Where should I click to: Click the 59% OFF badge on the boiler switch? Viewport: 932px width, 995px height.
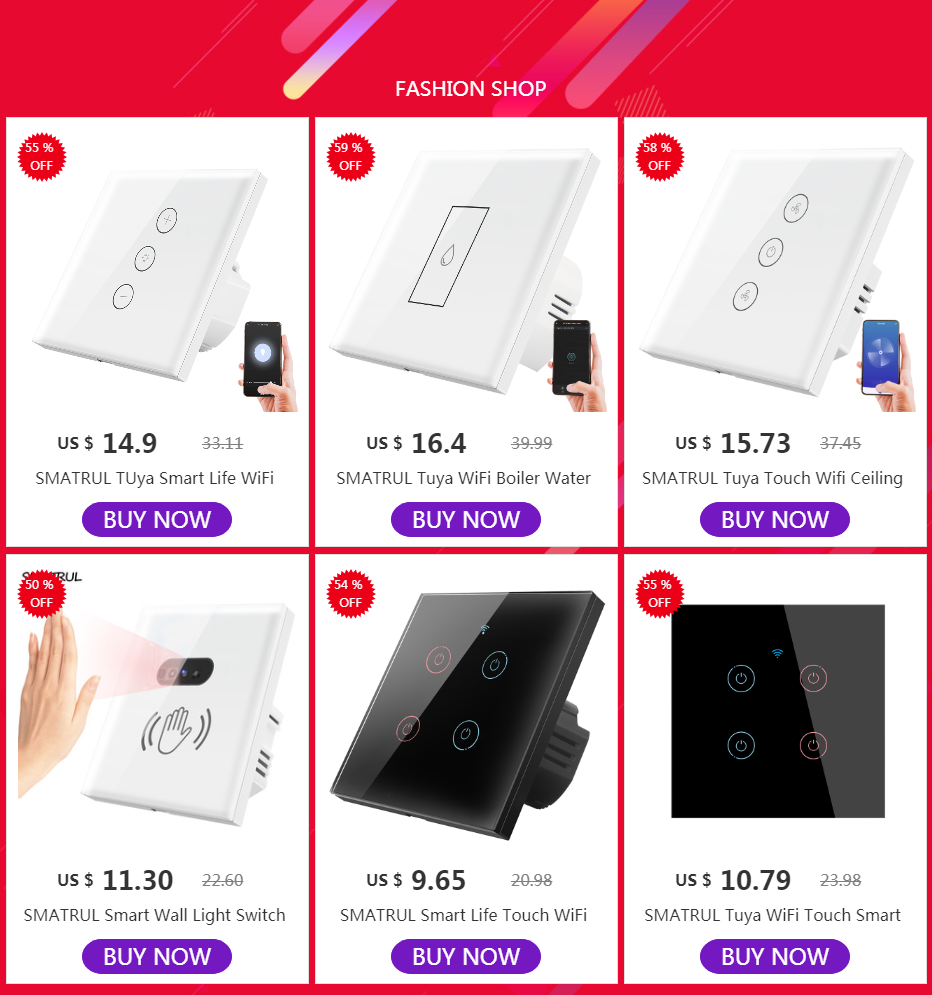350,157
